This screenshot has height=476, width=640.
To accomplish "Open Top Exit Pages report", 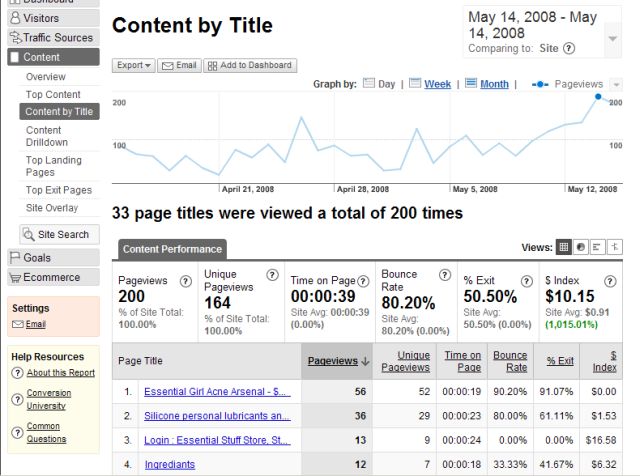I will [59, 190].
